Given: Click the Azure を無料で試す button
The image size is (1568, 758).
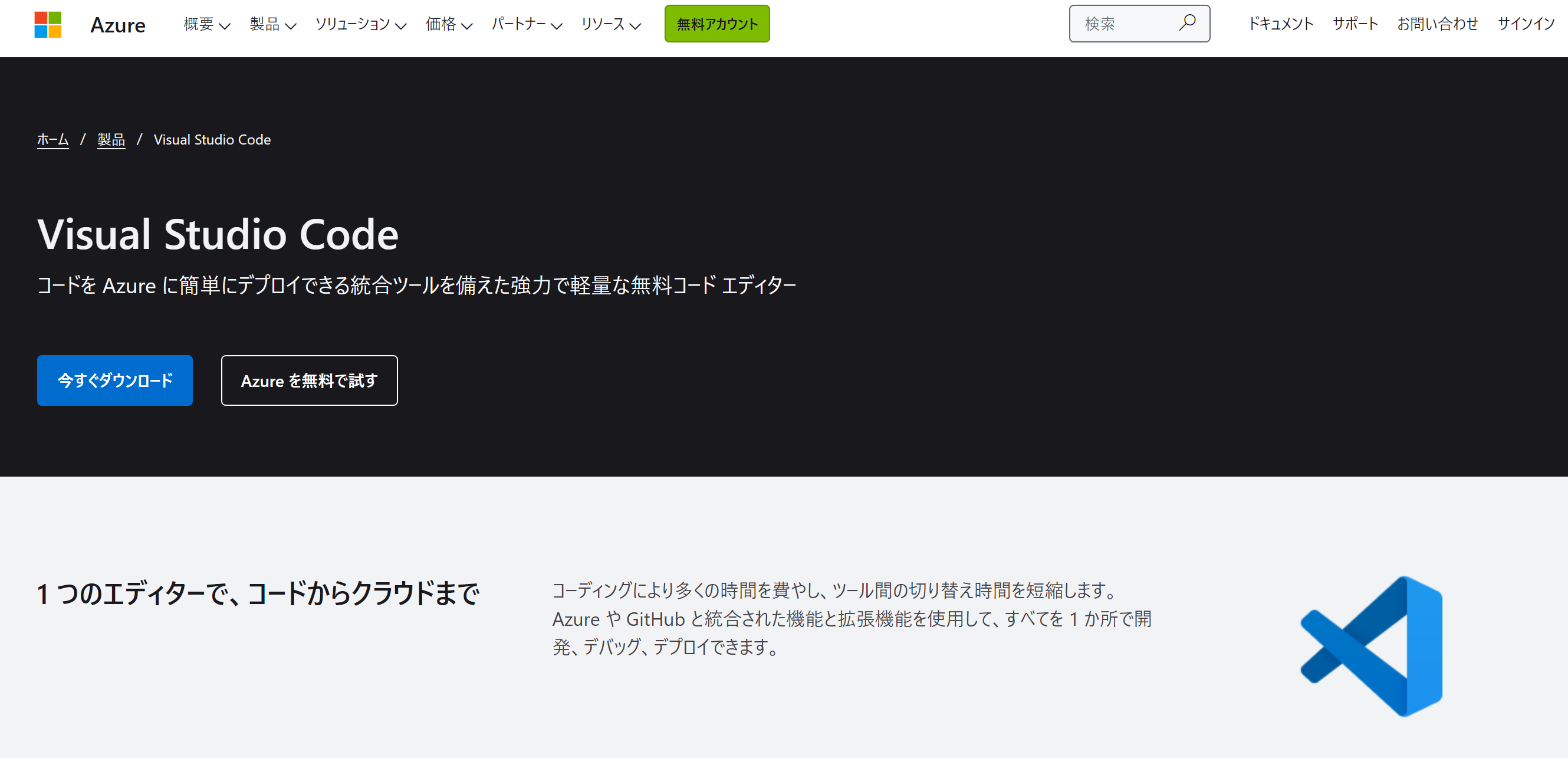Looking at the screenshot, I should [309, 380].
